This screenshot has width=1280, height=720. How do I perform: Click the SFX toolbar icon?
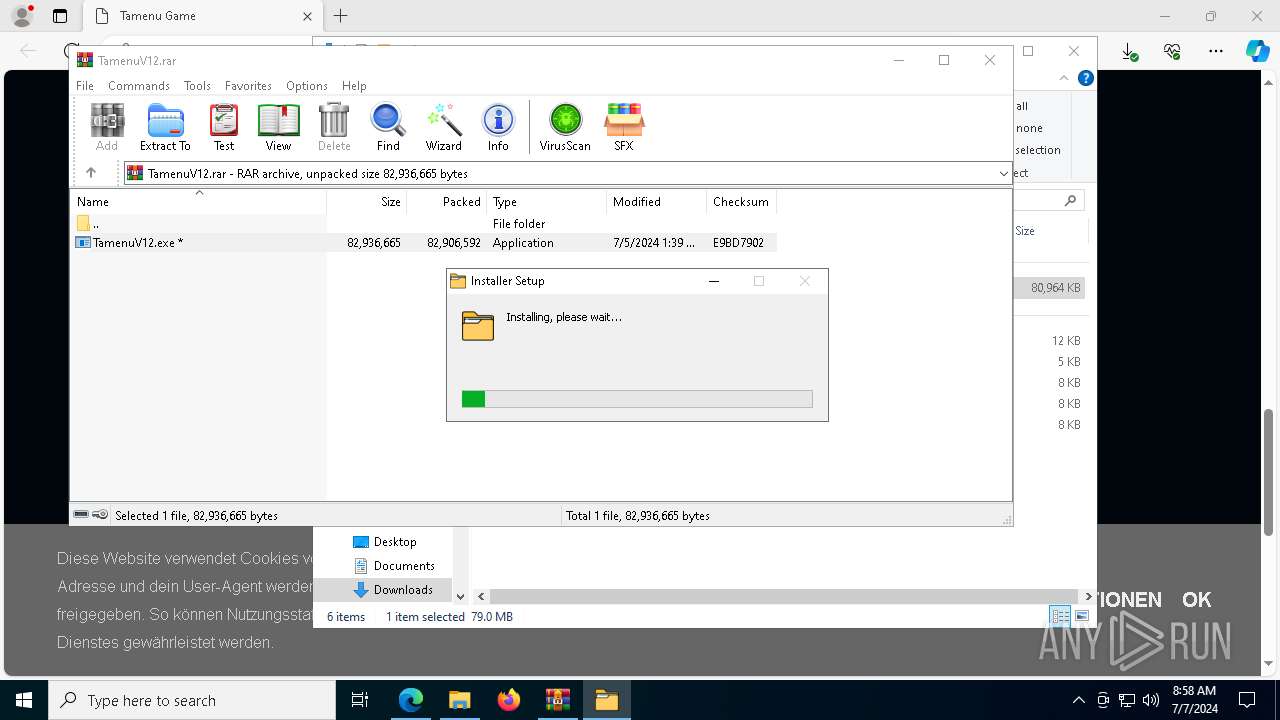click(x=623, y=127)
